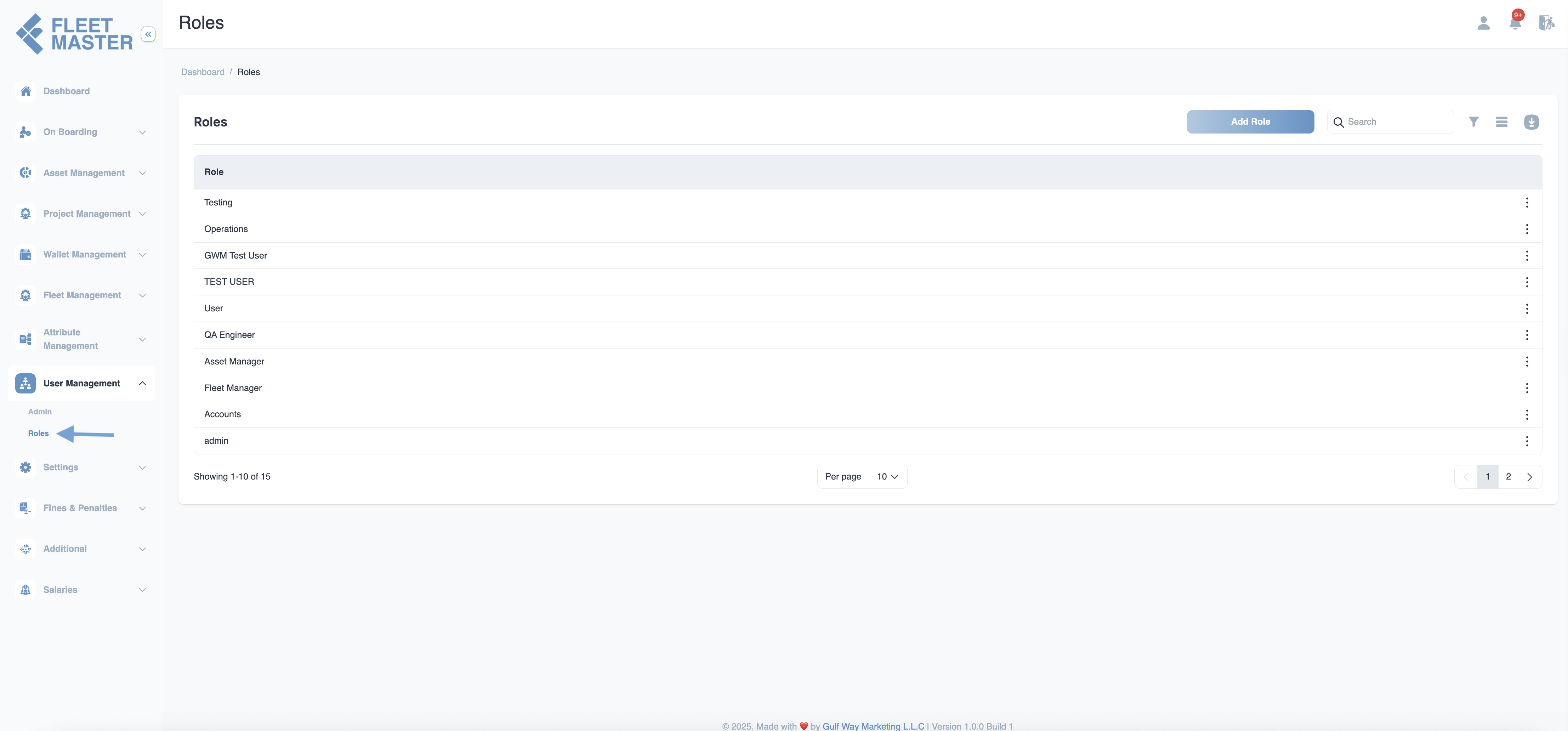Open actions menu for Accounts role
The image size is (1568, 731).
[1527, 414]
